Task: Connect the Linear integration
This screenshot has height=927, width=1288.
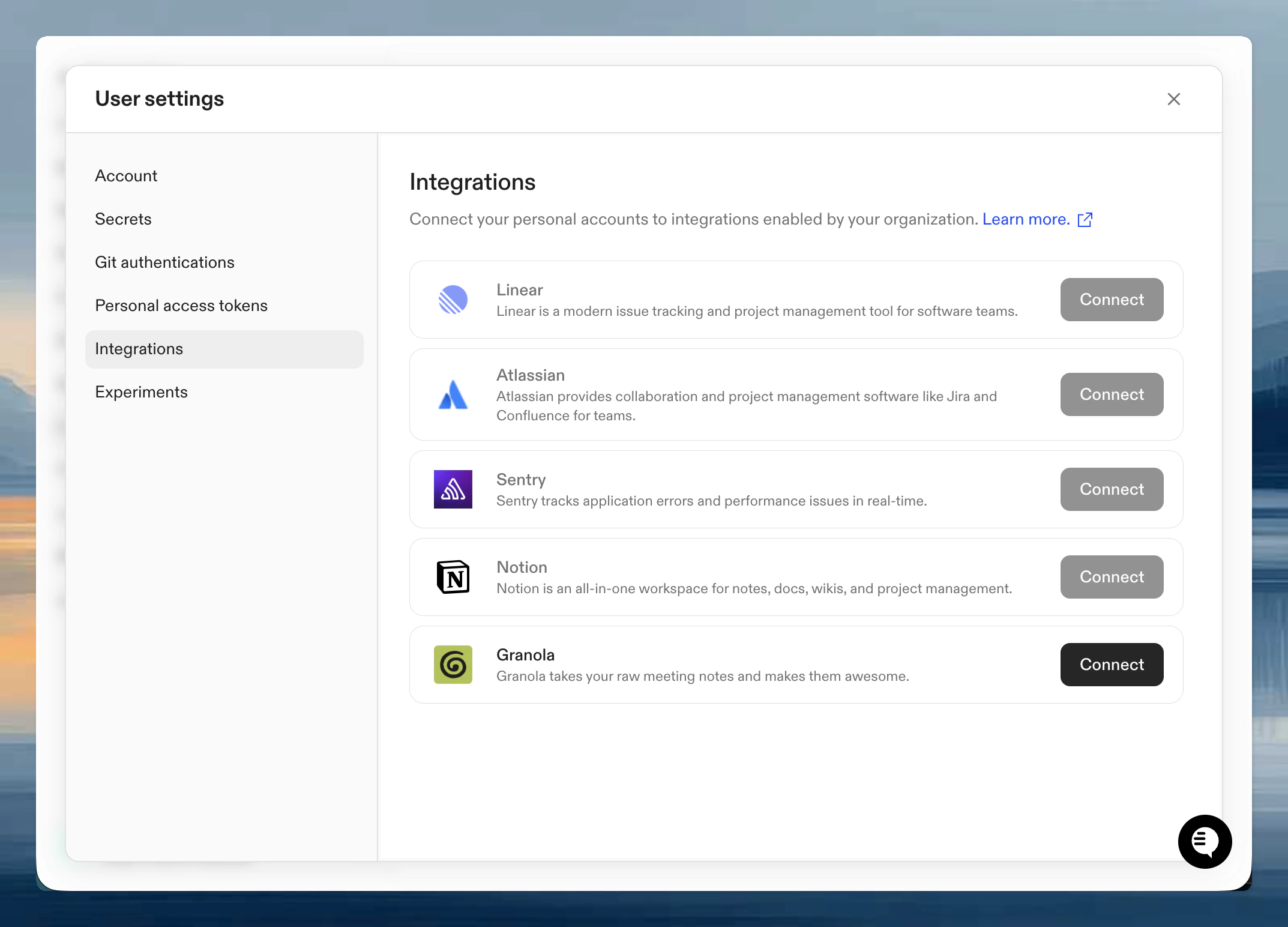Action: [x=1112, y=300]
